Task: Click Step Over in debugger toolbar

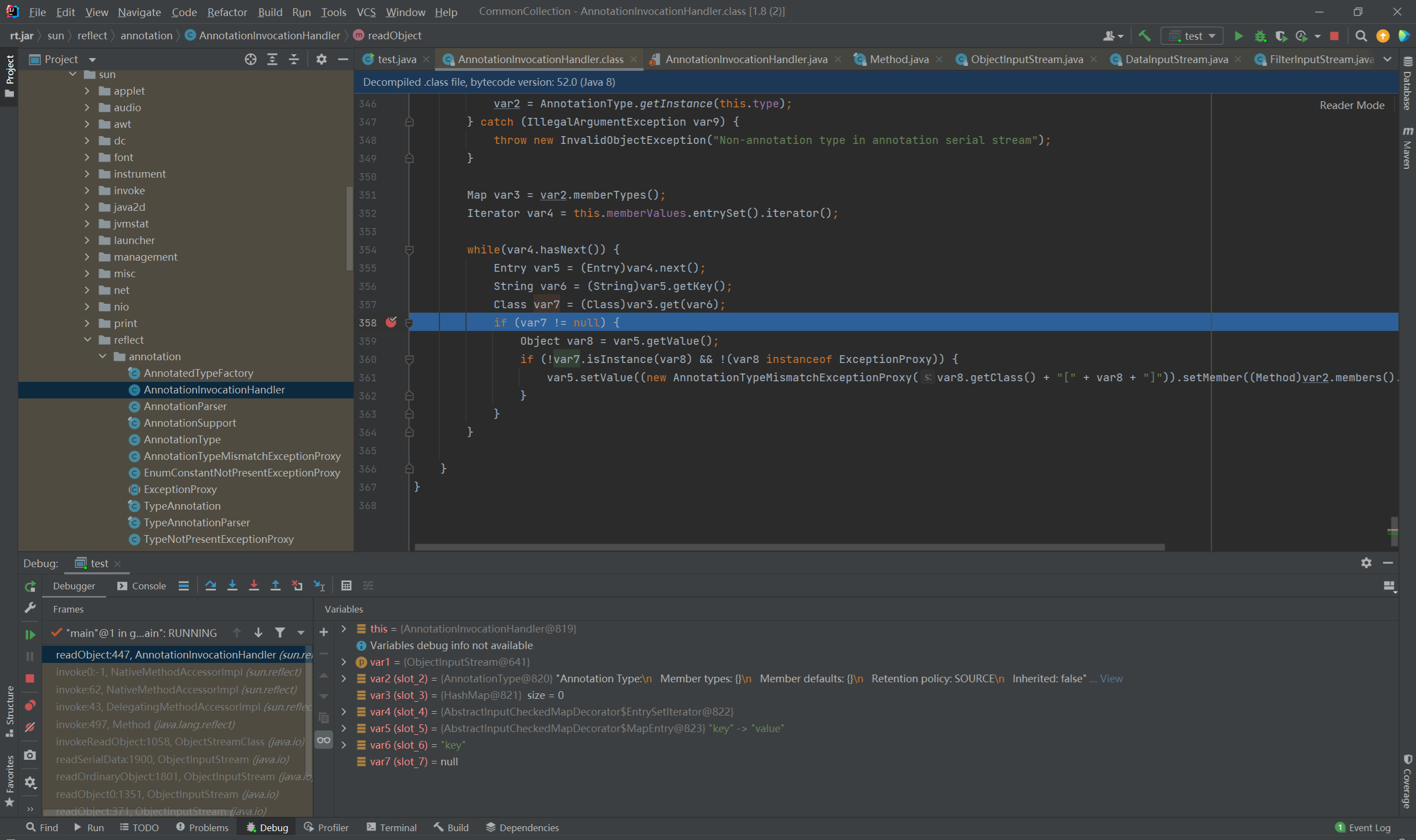Action: (x=210, y=586)
